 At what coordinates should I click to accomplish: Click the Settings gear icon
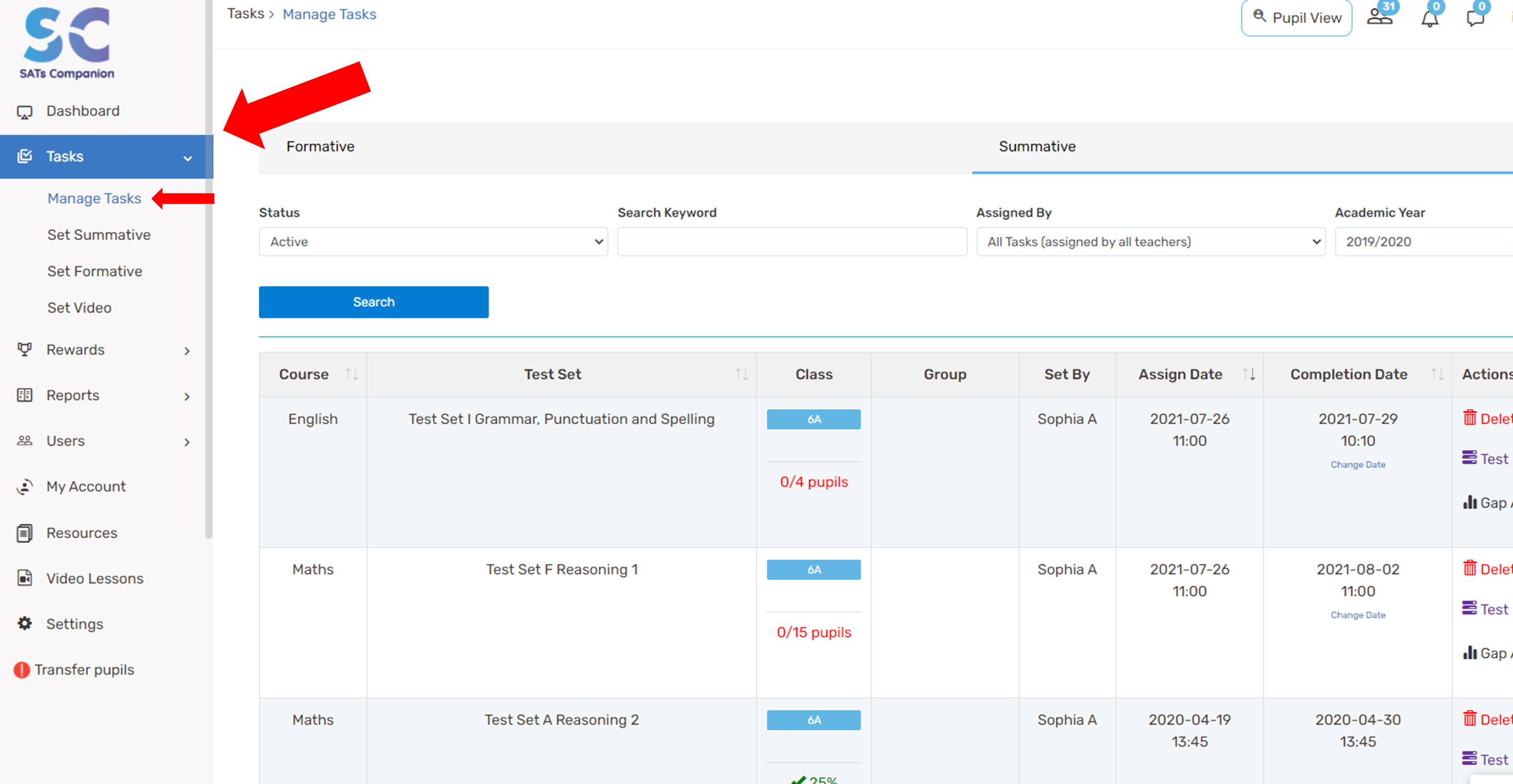(x=25, y=624)
